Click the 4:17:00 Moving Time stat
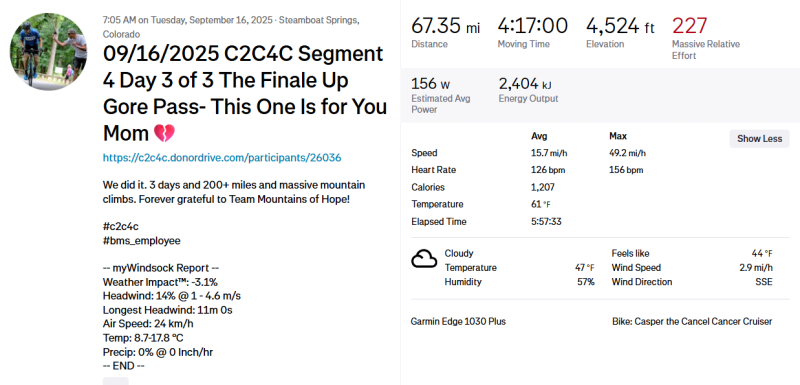 [x=532, y=33]
